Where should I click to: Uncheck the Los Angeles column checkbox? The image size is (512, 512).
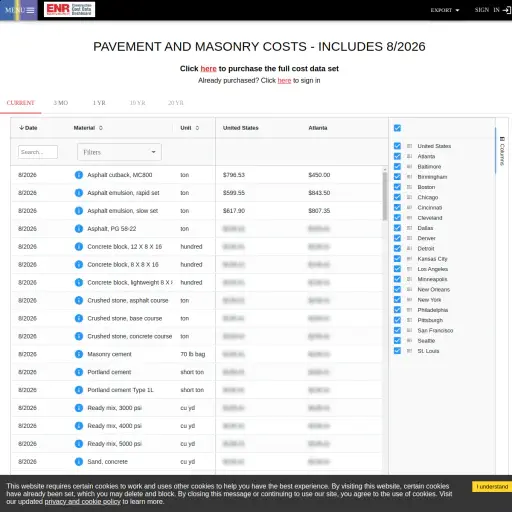pos(397,269)
